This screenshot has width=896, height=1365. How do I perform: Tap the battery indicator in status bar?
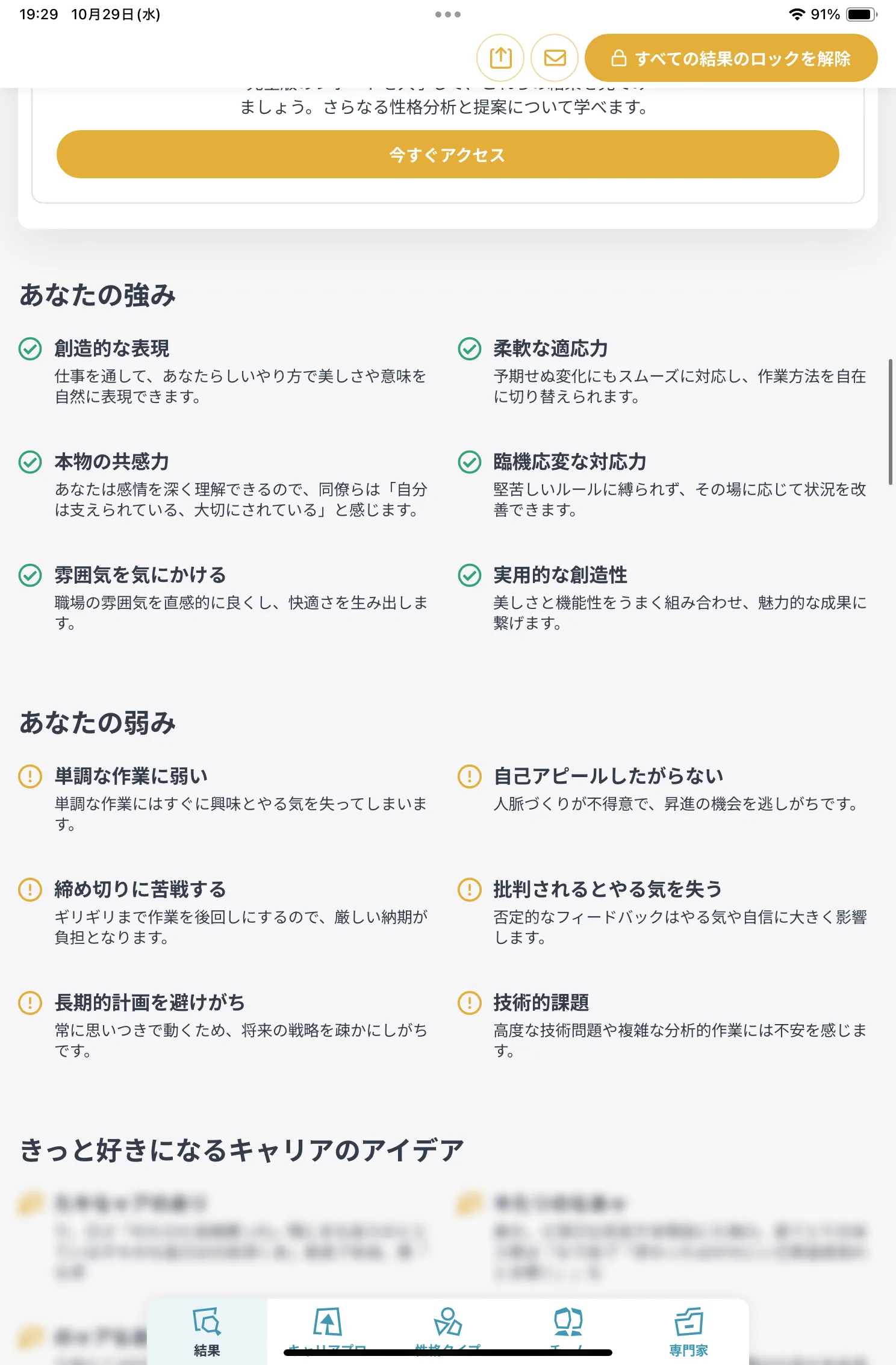[862, 14]
